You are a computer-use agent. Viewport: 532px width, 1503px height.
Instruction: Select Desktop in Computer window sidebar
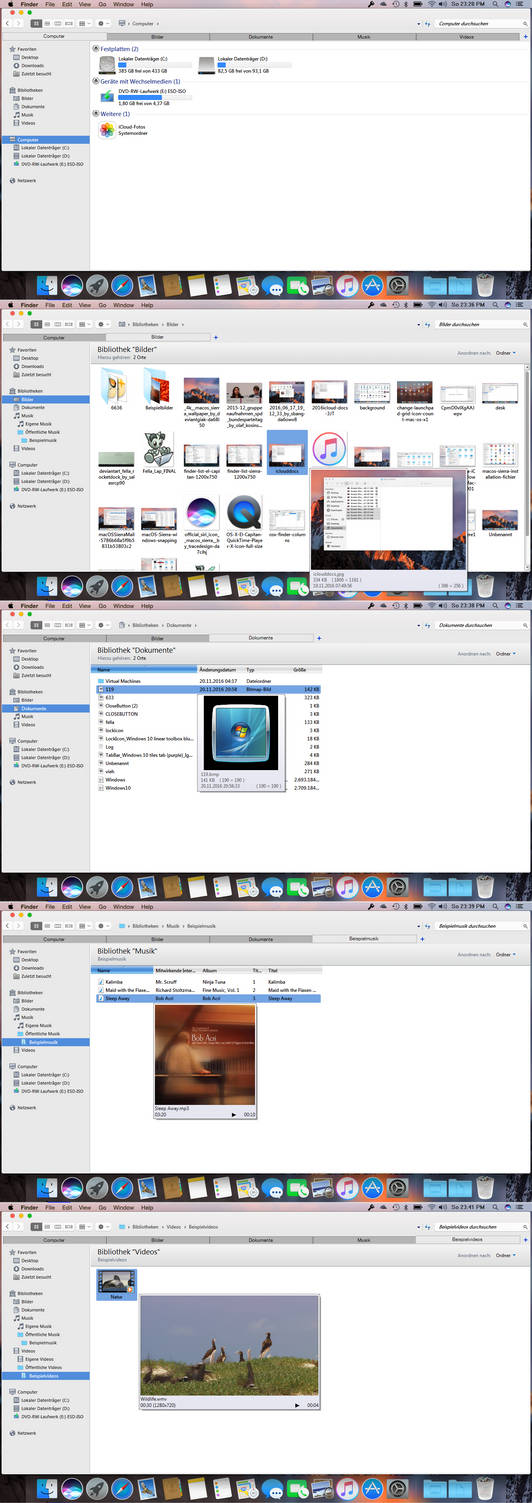point(30,57)
